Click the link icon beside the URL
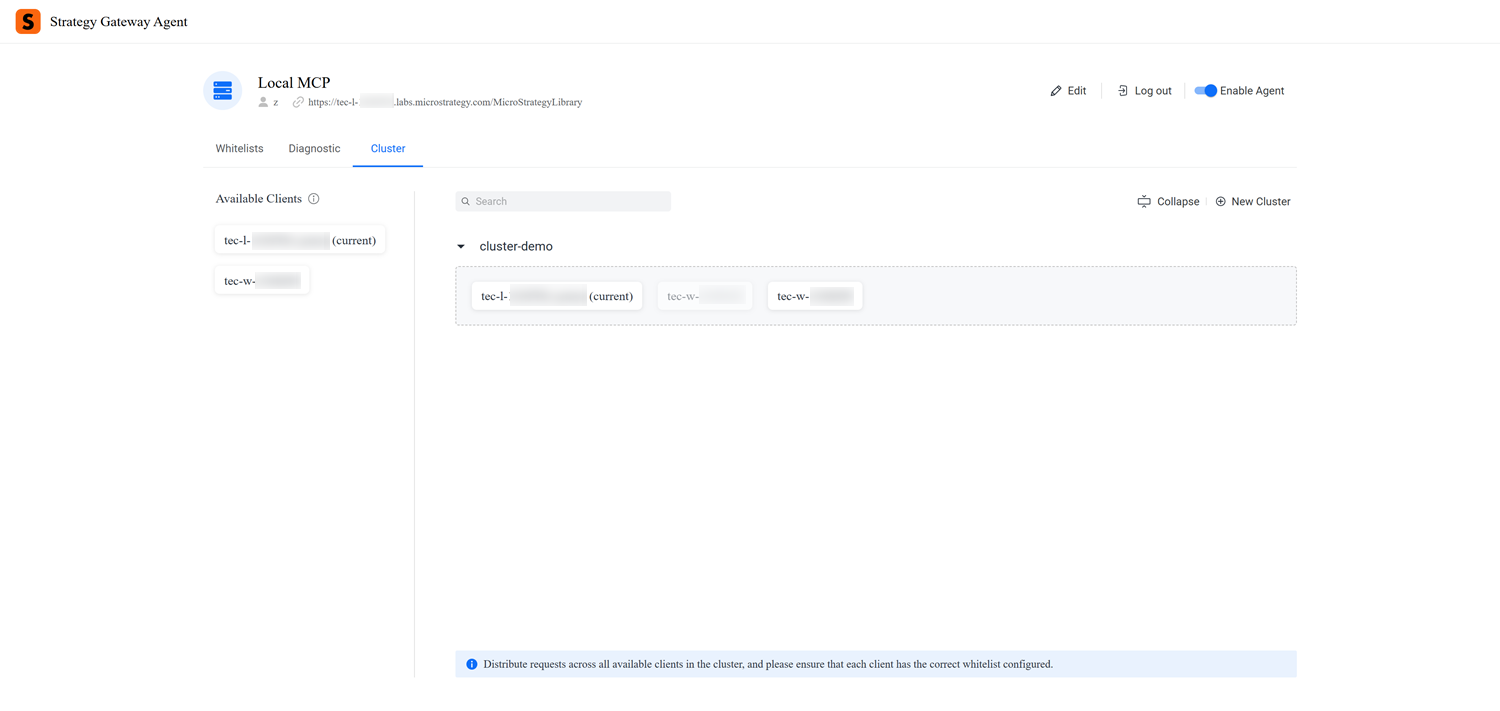Image resolution: width=1500 pixels, height=711 pixels. tap(298, 102)
